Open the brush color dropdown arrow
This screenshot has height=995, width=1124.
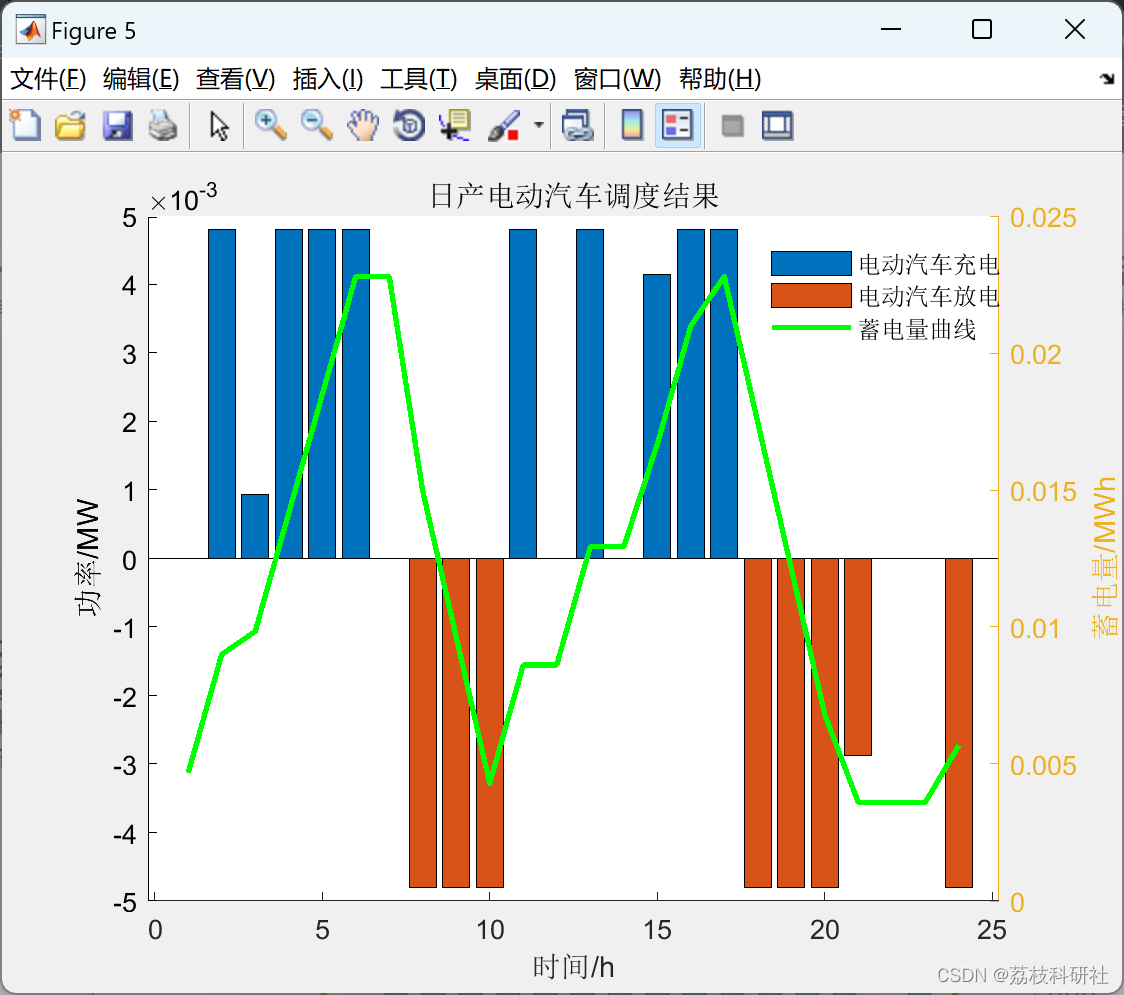point(539,125)
